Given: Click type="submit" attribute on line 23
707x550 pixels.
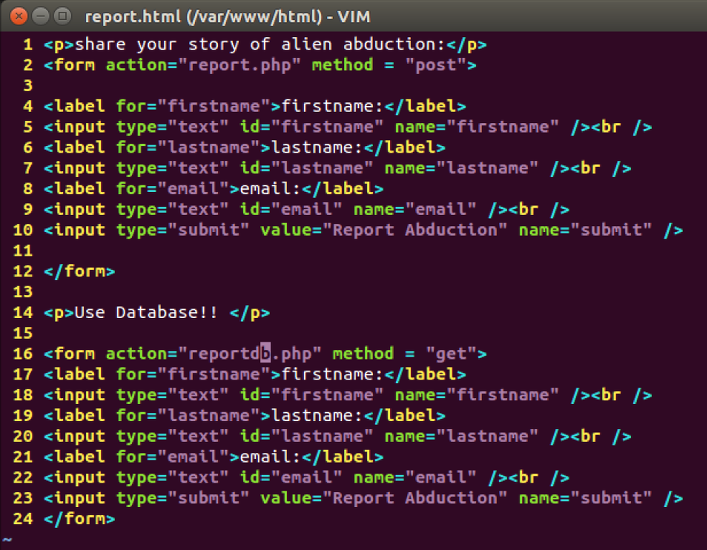Looking at the screenshot, I should point(183,499).
